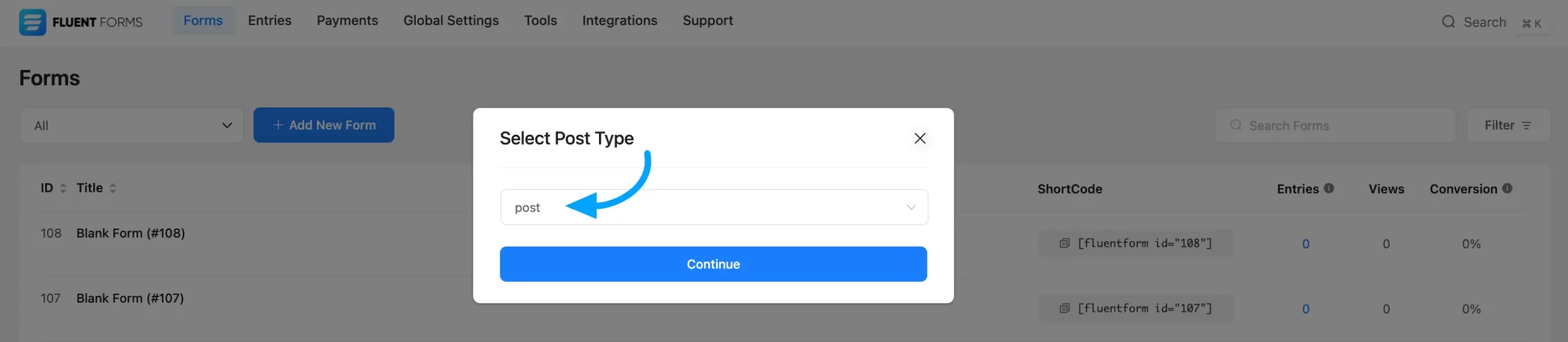Click the Search Forms input field
This screenshot has height=342, width=1568.
tap(1335, 126)
